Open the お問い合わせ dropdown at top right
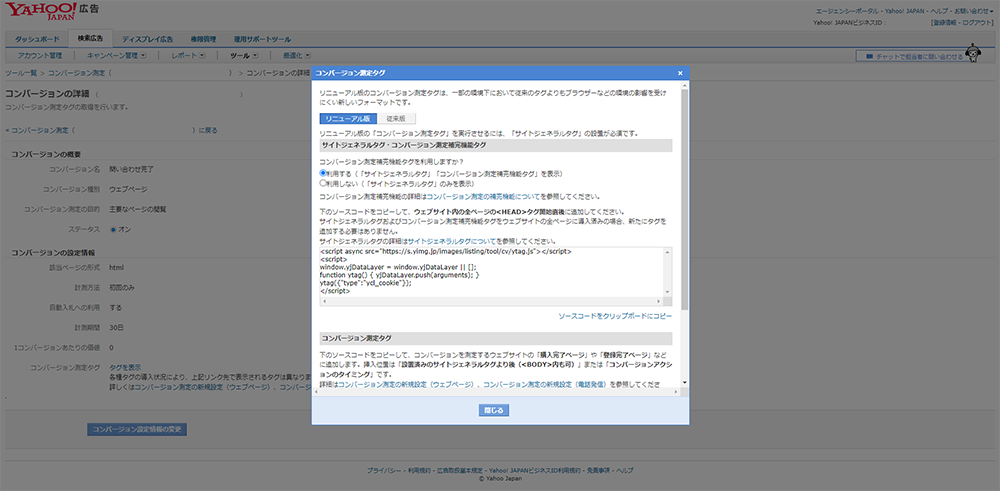Screen dimensions: 1000x491 pos(973,12)
